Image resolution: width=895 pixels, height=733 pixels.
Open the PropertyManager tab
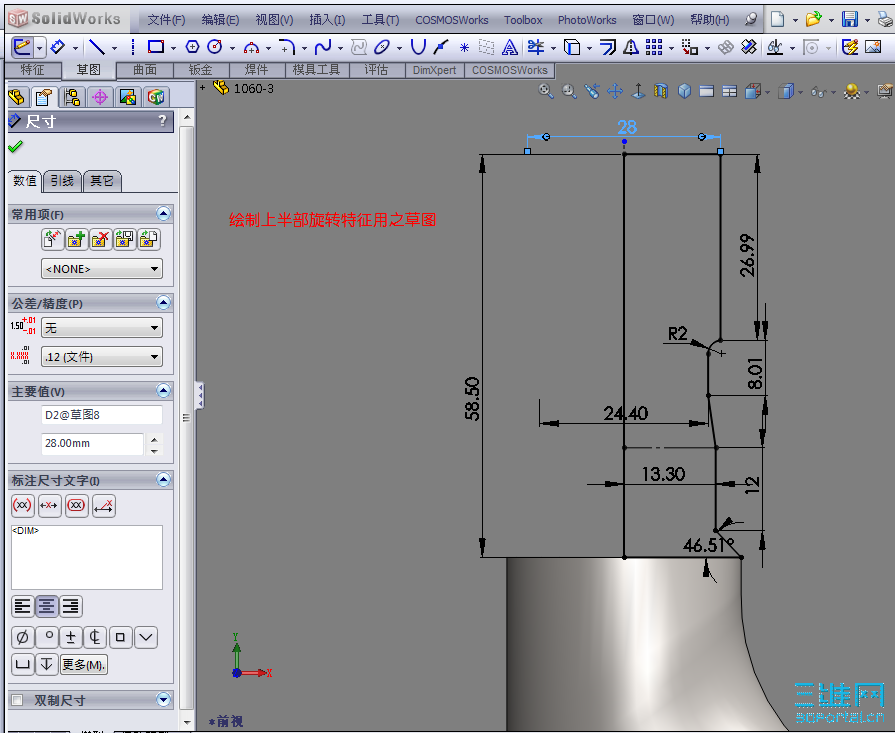click(x=44, y=97)
